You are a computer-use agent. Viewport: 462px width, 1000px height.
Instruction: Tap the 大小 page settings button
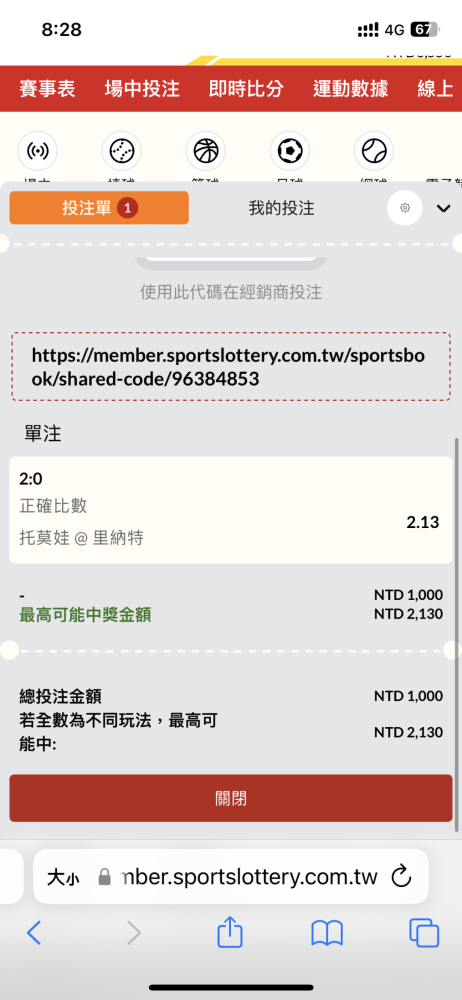63,878
